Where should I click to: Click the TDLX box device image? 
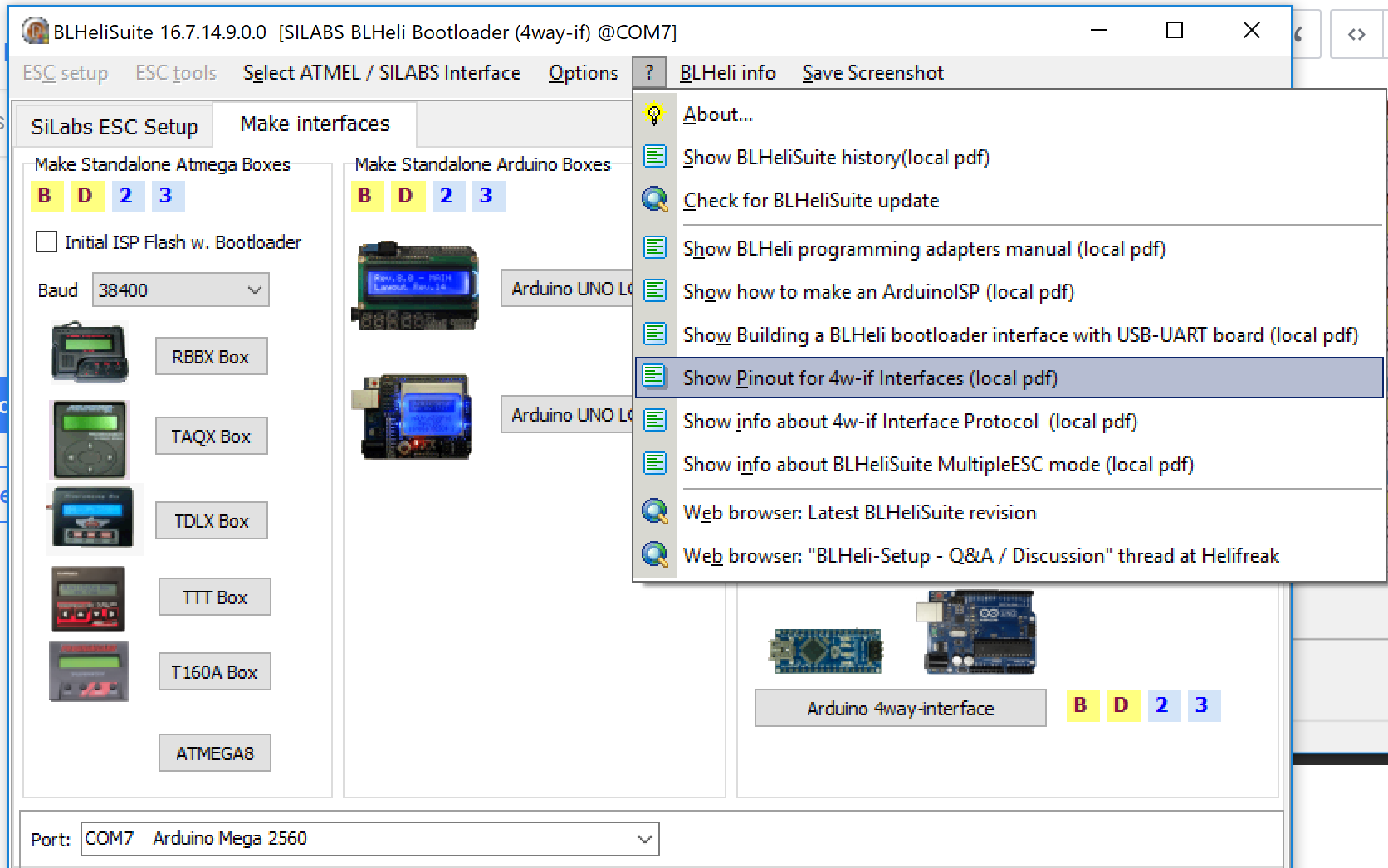click(93, 519)
